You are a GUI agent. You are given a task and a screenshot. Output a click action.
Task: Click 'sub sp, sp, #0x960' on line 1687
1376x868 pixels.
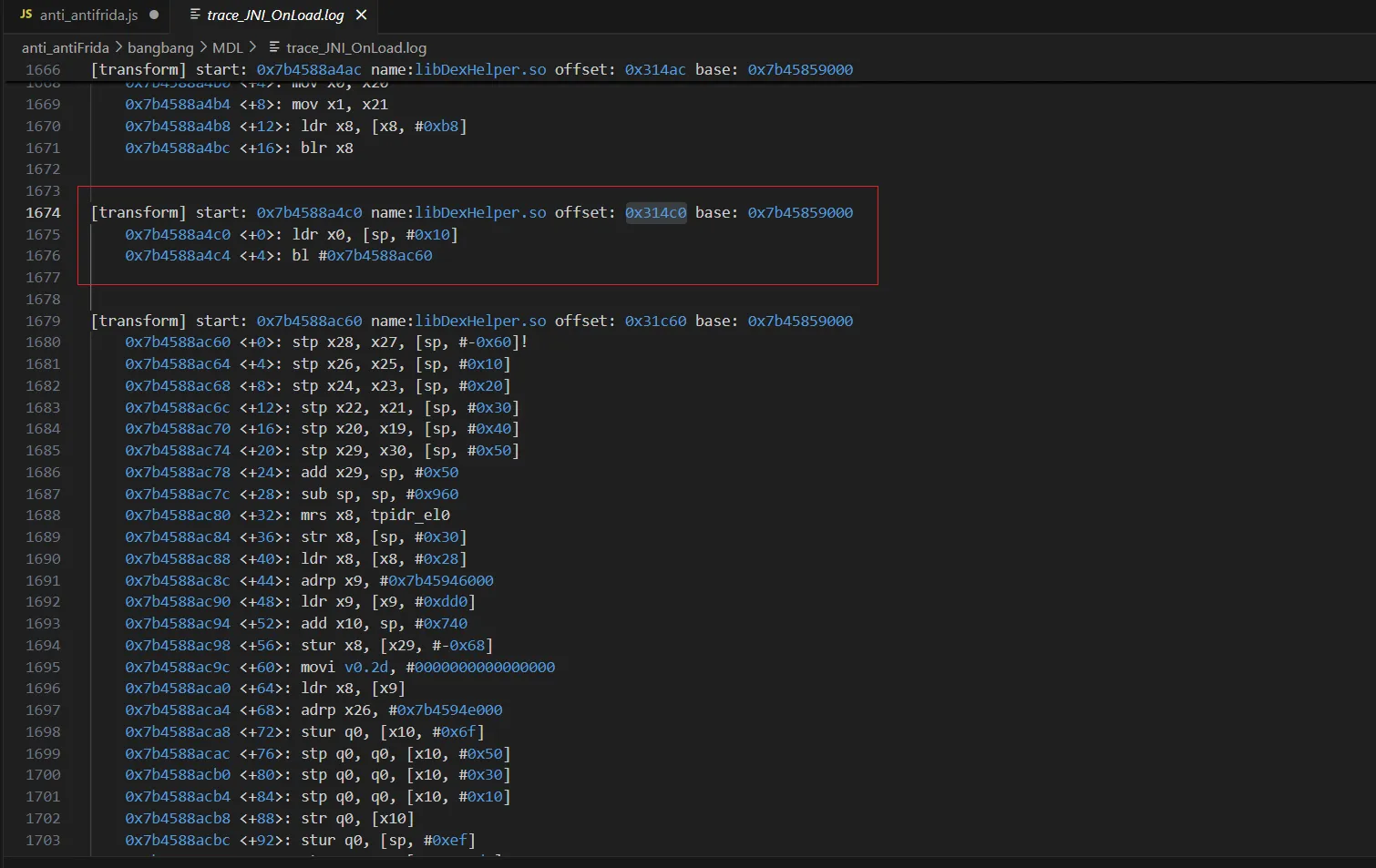pyautogui.click(x=380, y=494)
